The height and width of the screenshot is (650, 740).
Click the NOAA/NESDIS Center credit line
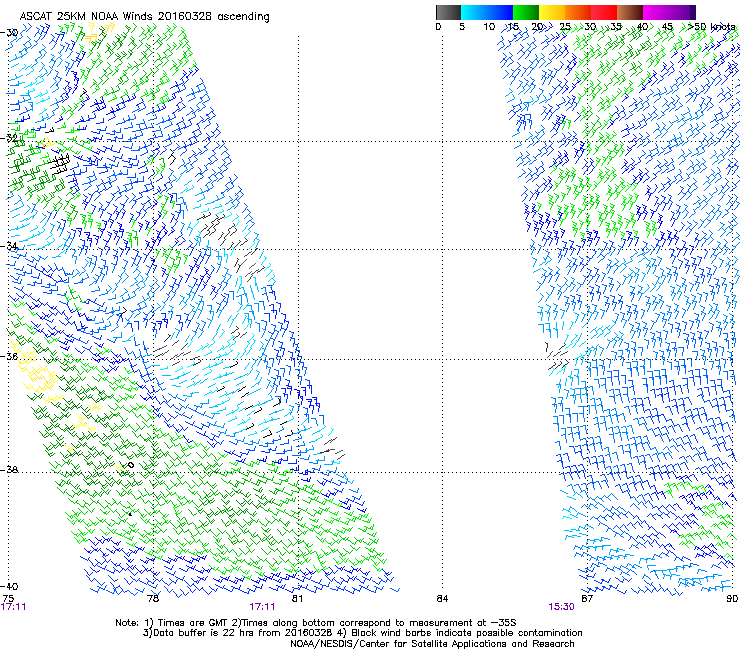coord(432,644)
